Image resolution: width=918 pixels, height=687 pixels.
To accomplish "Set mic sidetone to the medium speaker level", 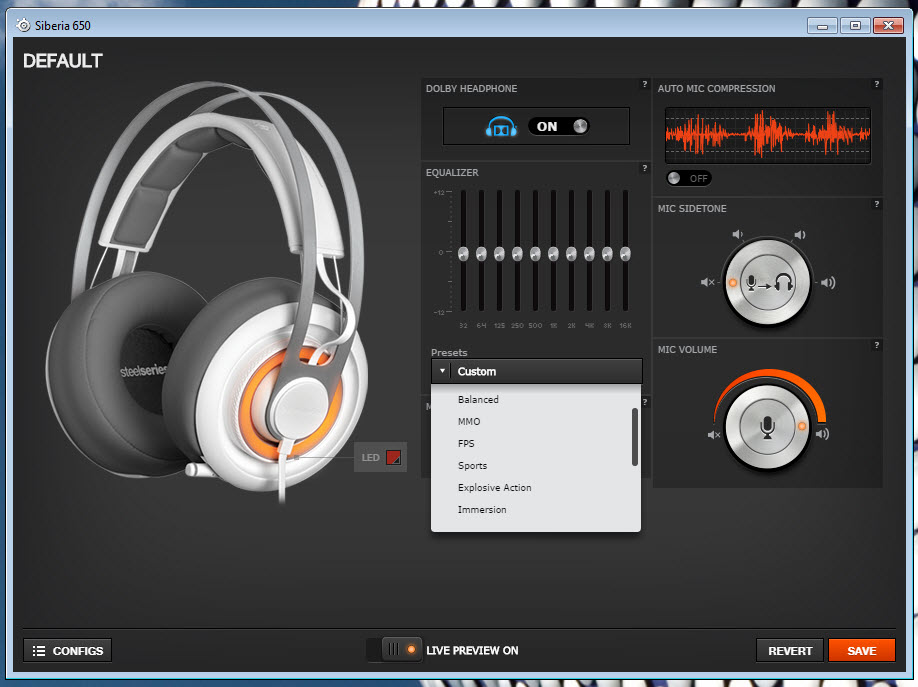I will [799, 234].
